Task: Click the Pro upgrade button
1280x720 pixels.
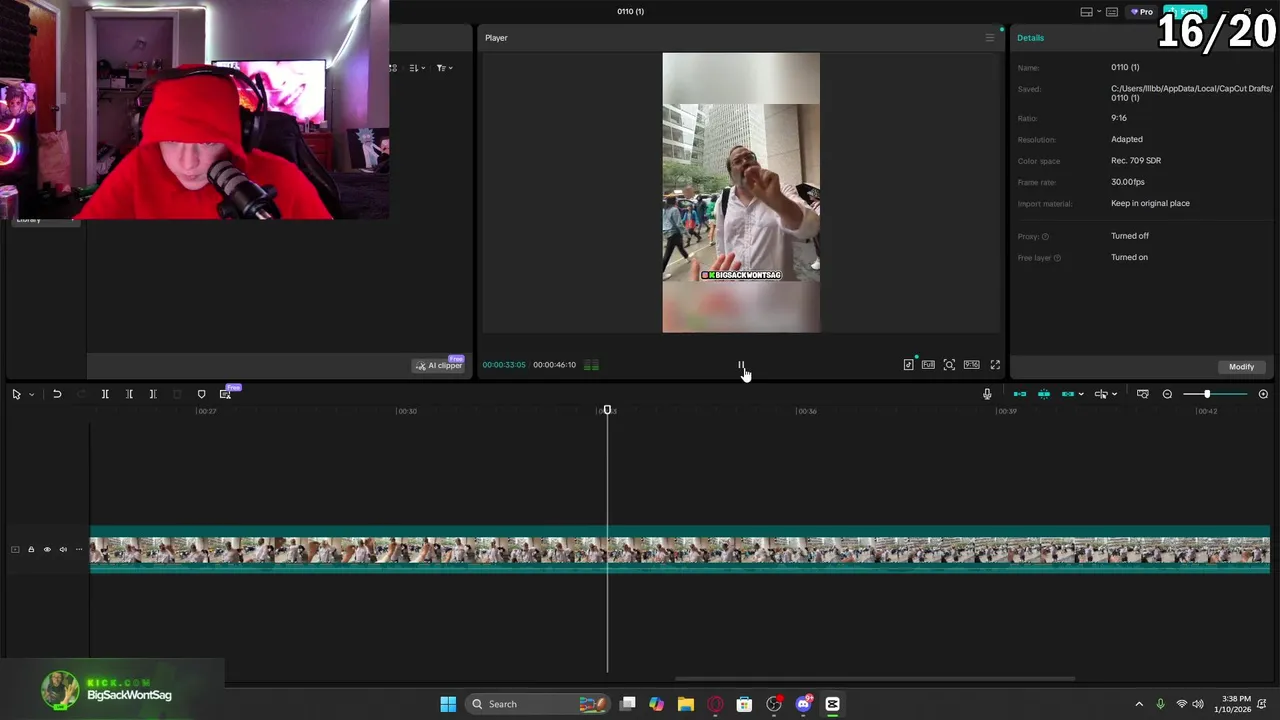Action: [x=1141, y=12]
